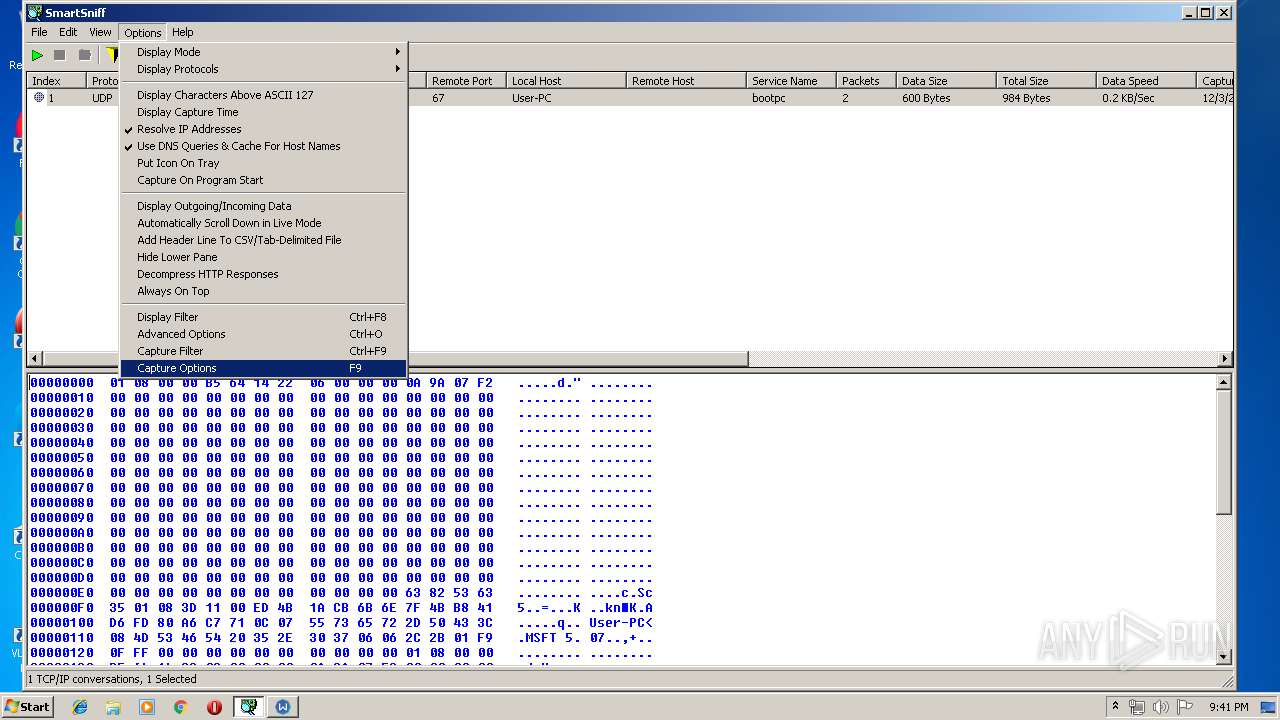Expand the Display Mode submenu

coord(263,52)
